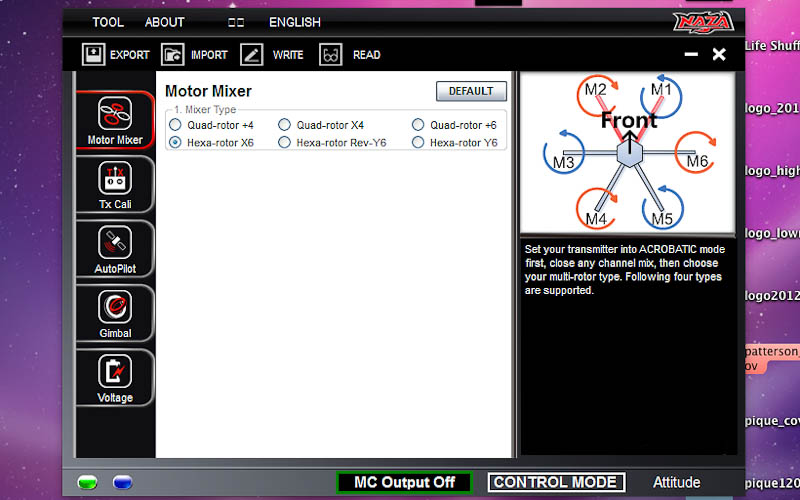The width and height of the screenshot is (800, 500).
Task: Click the MC Output Off status box
Action: tap(404, 483)
